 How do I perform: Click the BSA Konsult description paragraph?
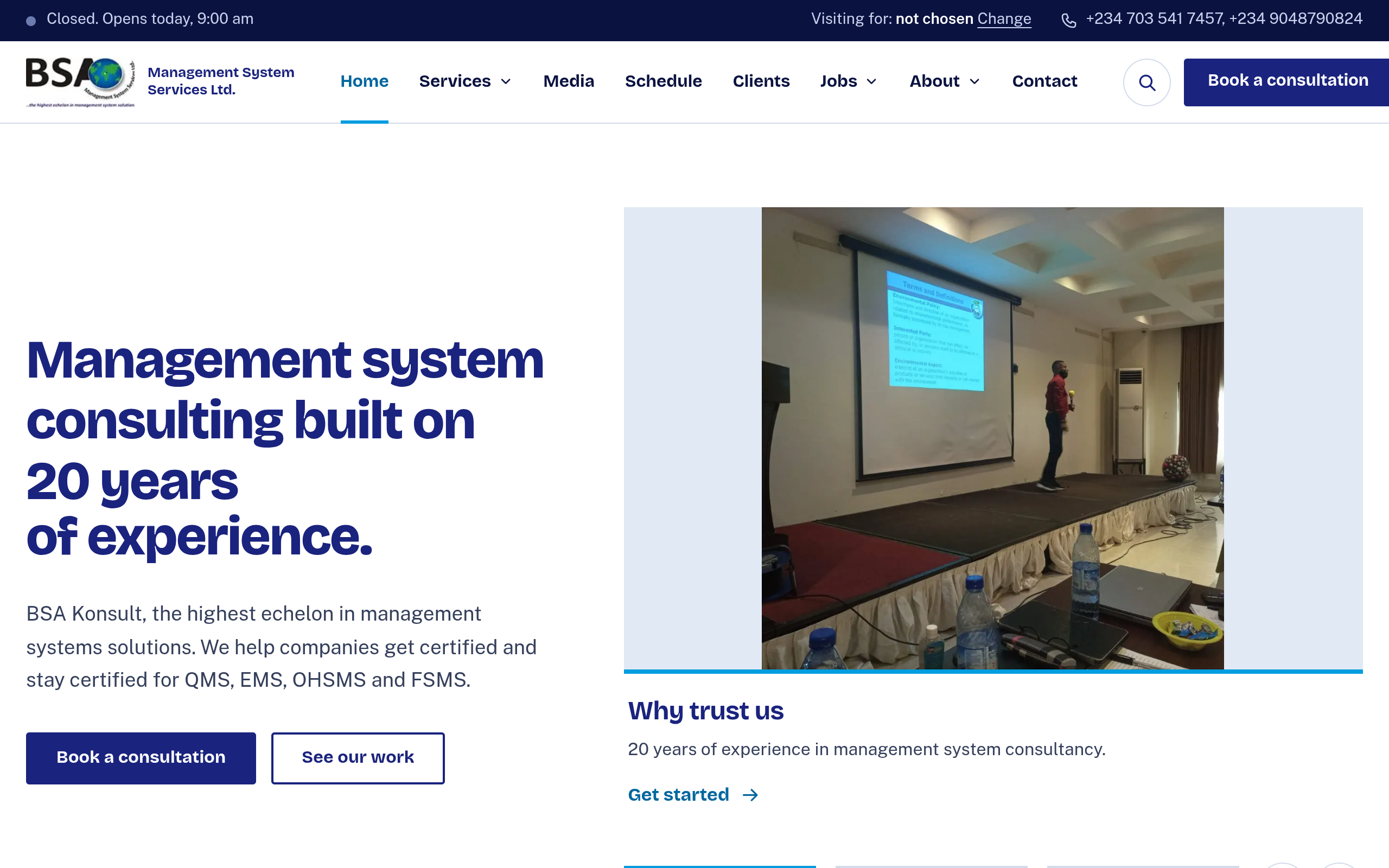[281, 647]
